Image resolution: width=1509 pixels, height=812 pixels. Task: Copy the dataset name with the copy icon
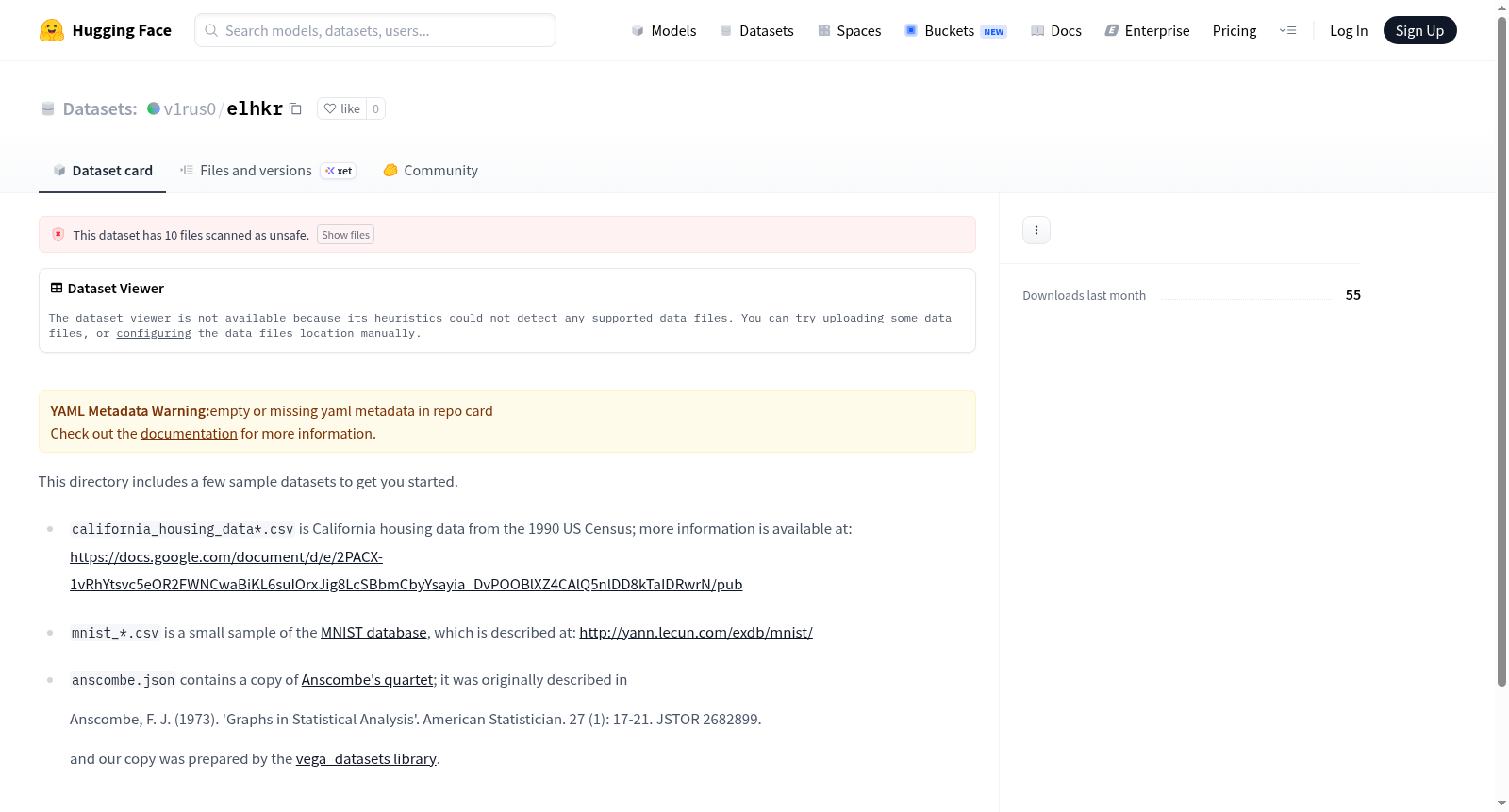click(x=295, y=108)
